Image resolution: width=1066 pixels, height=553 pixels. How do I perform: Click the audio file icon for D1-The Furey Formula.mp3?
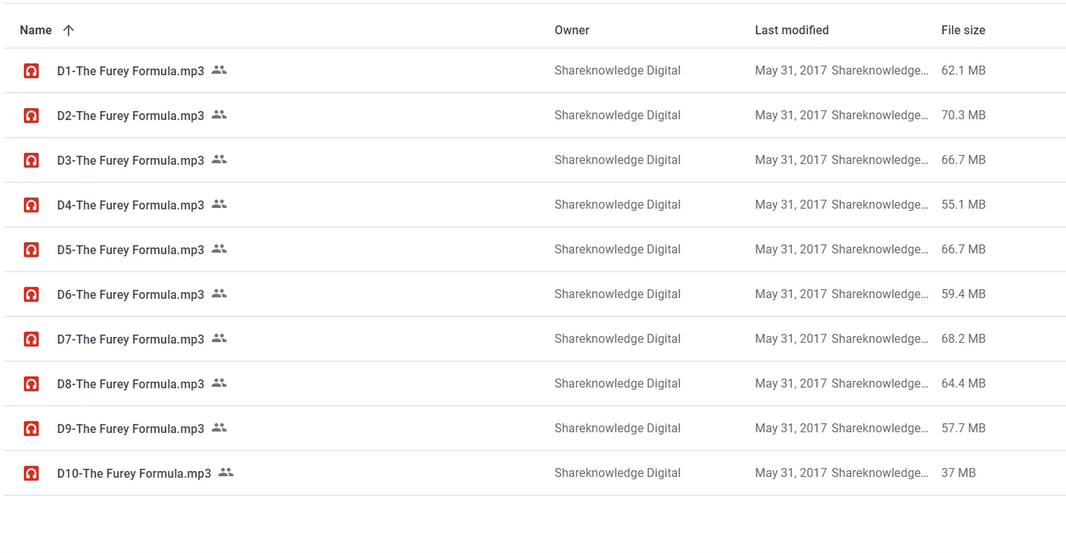[x=32, y=71]
